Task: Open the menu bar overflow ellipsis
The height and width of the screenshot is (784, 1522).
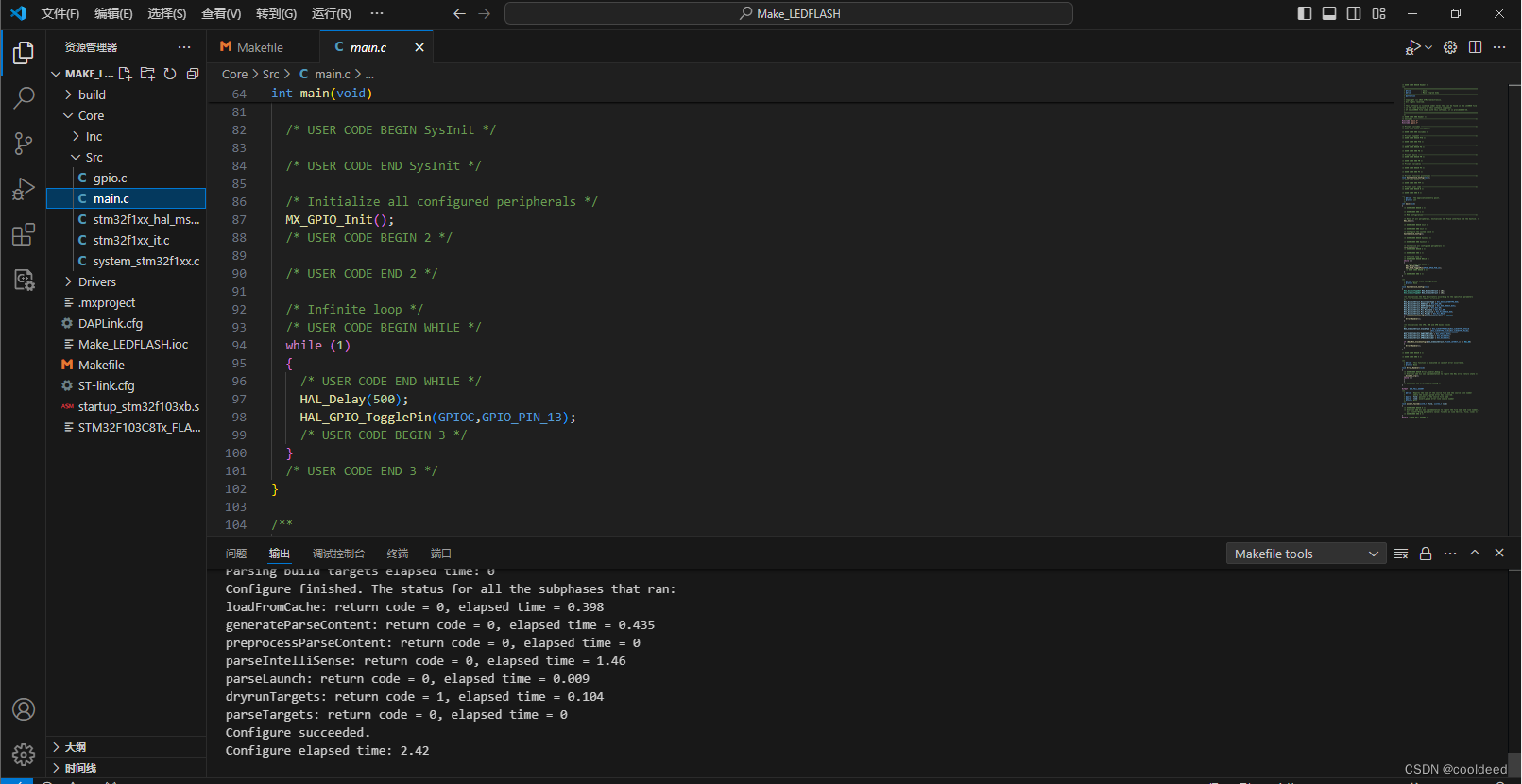Action: [377, 13]
